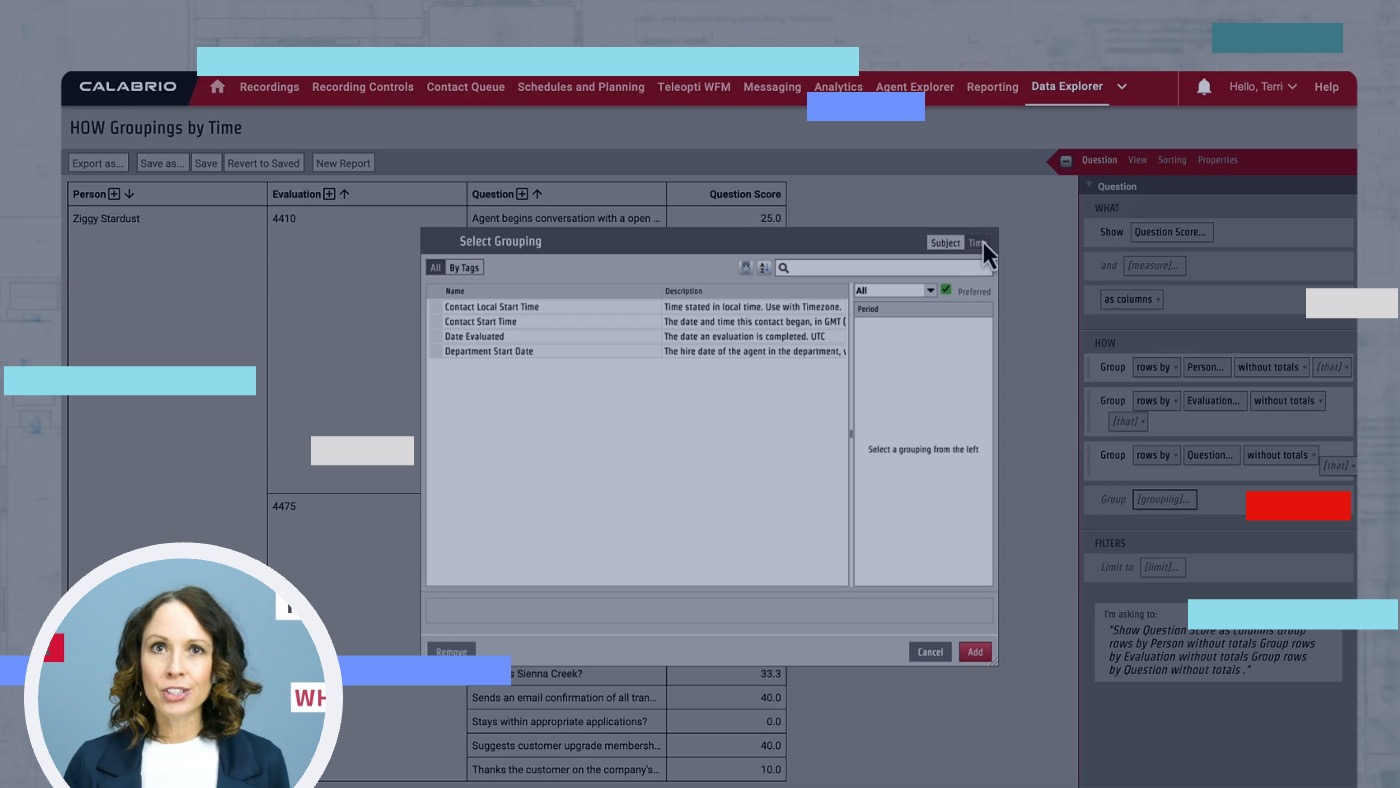Open the Sorting menu in the right panel
This screenshot has height=788, width=1400.
click(1172, 160)
